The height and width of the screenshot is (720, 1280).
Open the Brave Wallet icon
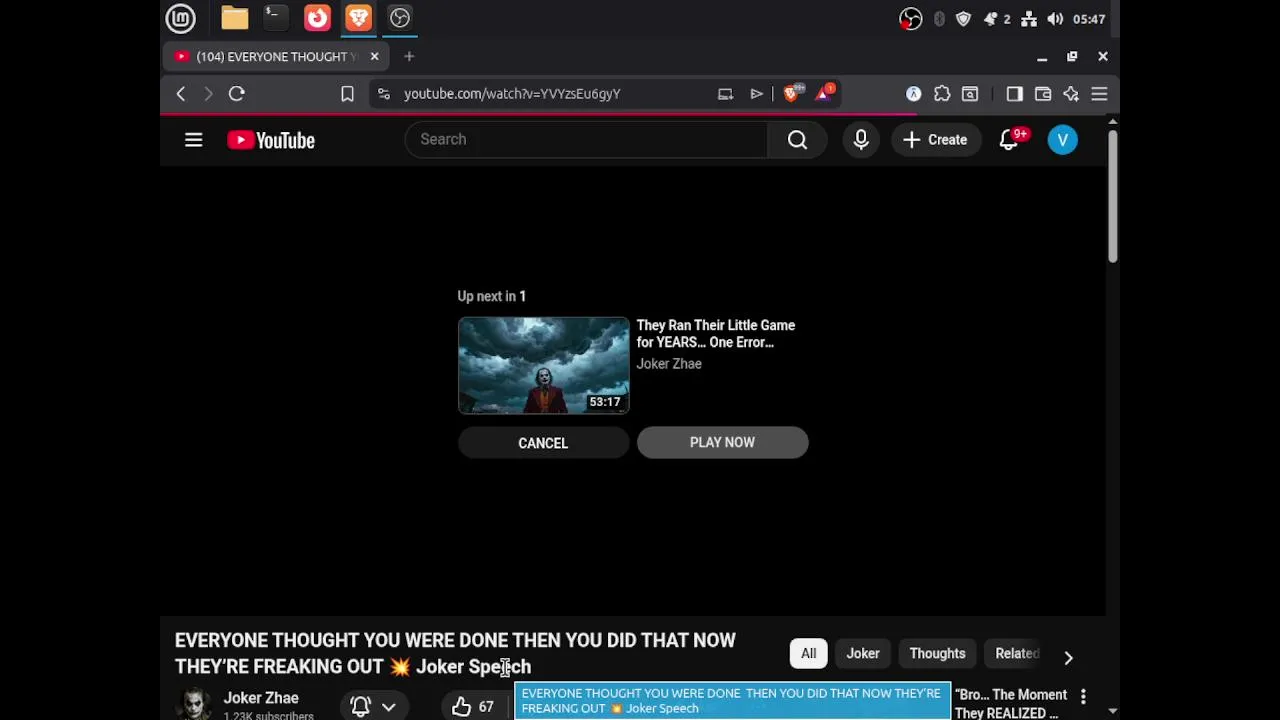pos(1043,94)
